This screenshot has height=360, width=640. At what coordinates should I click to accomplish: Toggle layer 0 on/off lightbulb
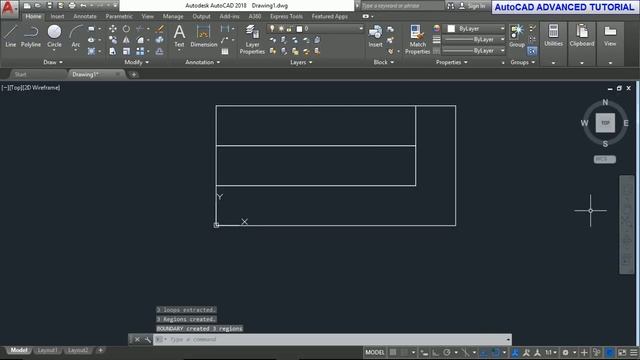point(272,29)
